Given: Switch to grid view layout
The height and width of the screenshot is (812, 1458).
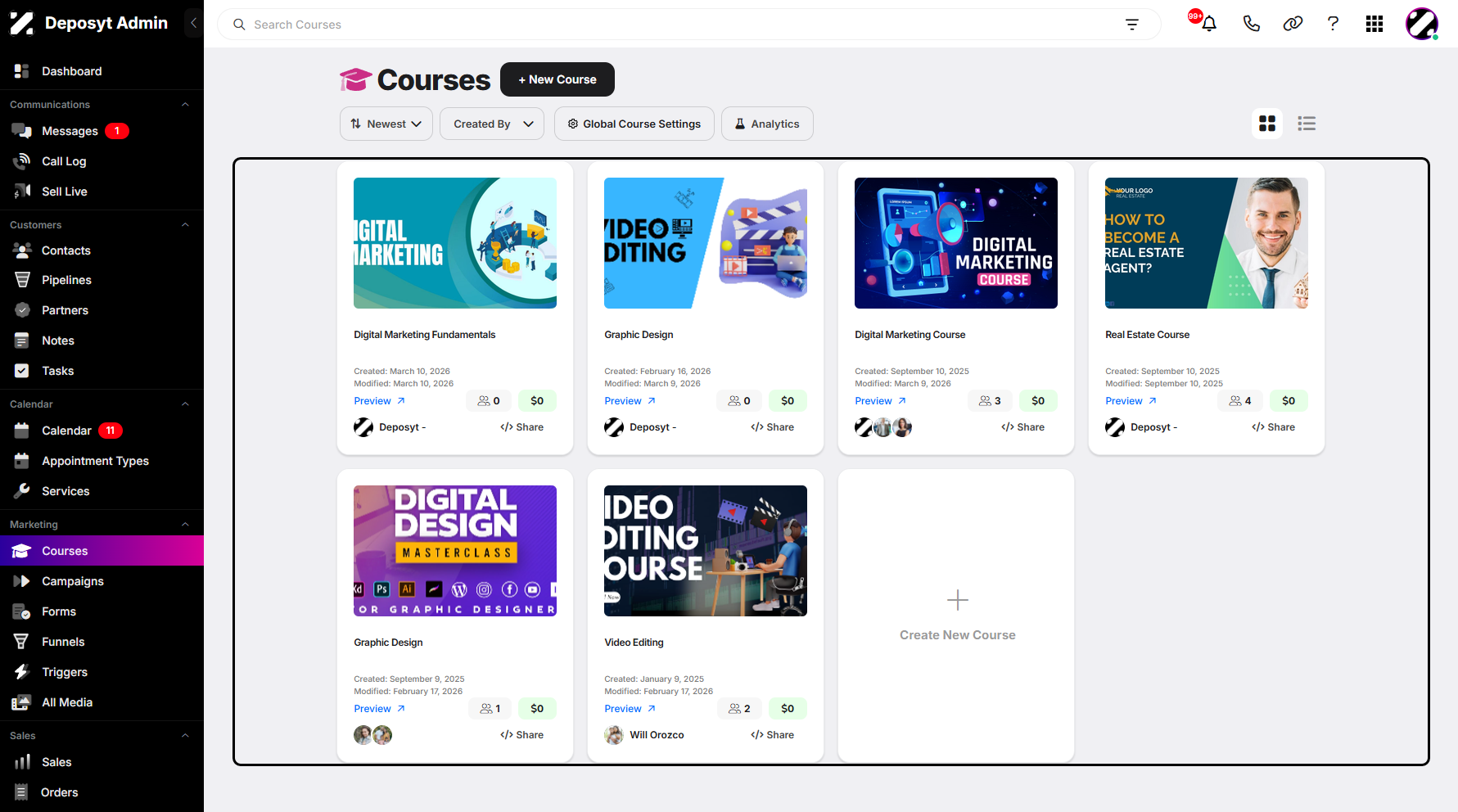Looking at the screenshot, I should click(1267, 124).
